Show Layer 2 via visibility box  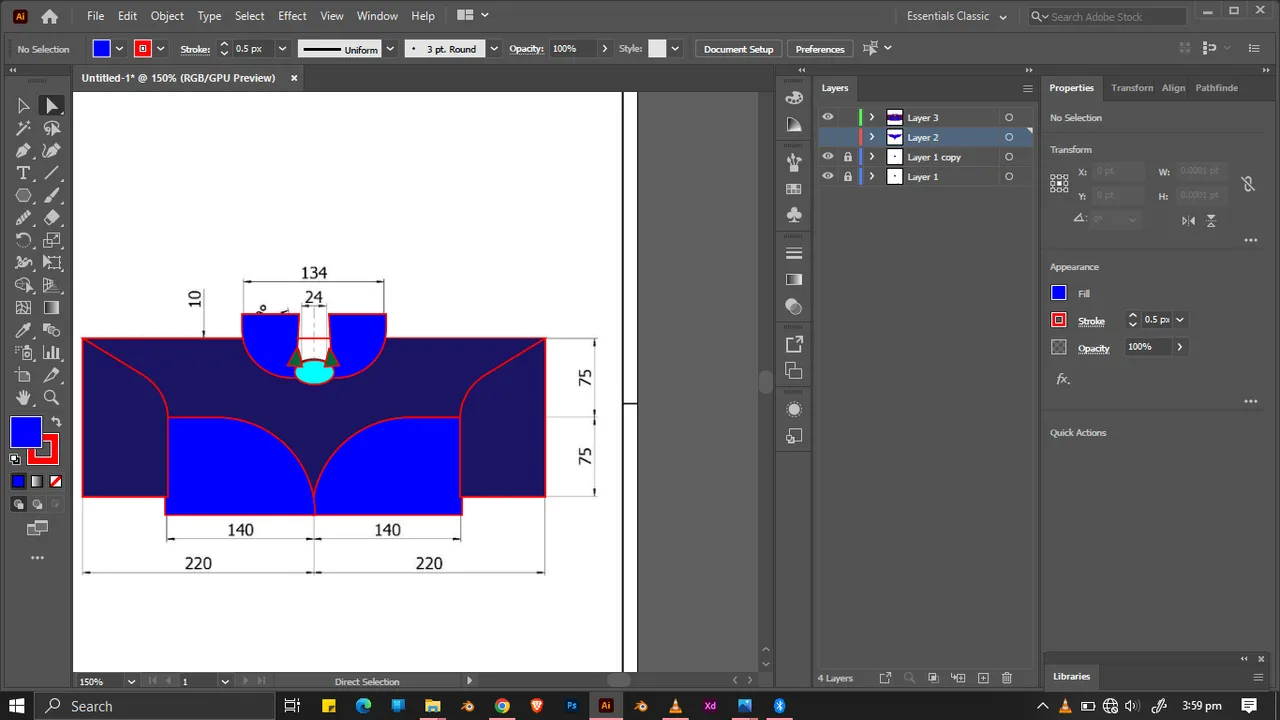click(827, 137)
